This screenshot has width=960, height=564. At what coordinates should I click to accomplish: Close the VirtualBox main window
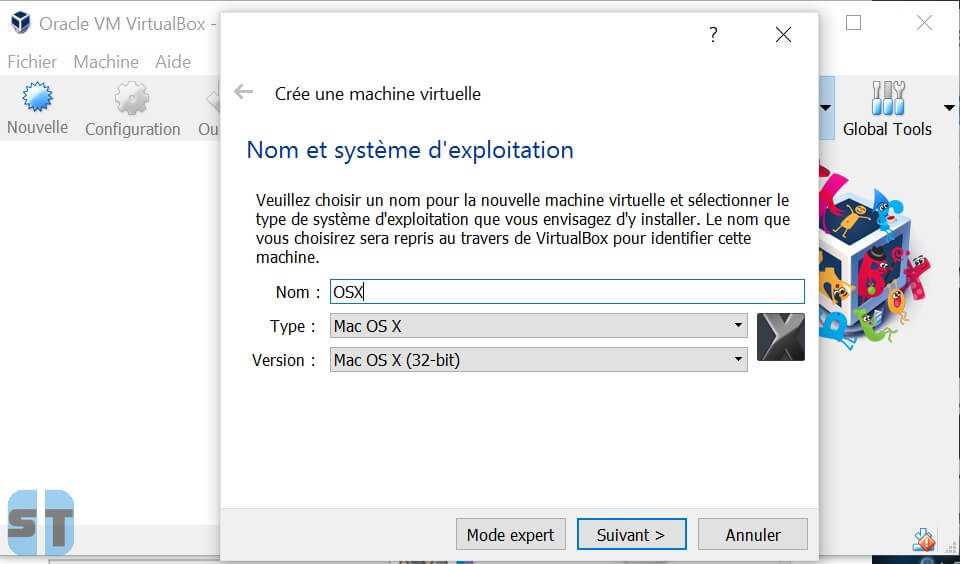tap(924, 23)
